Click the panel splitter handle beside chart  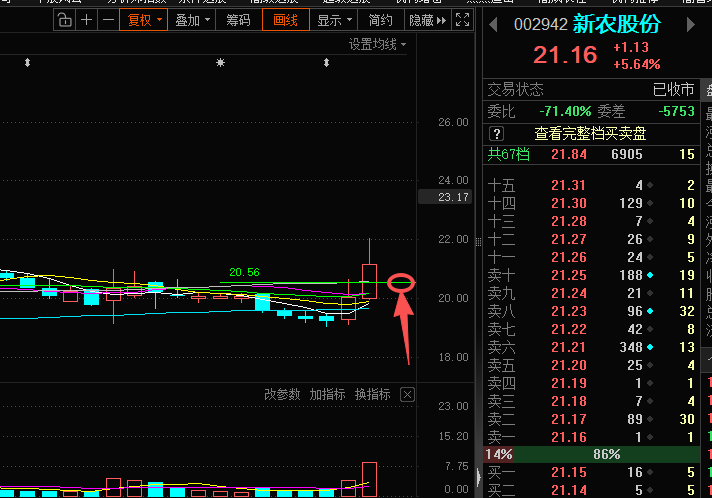478,242
